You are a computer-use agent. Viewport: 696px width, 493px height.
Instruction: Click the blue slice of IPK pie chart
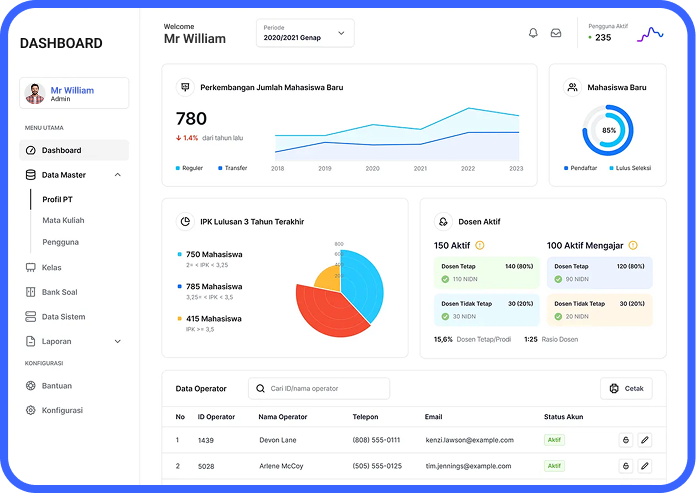click(362, 284)
